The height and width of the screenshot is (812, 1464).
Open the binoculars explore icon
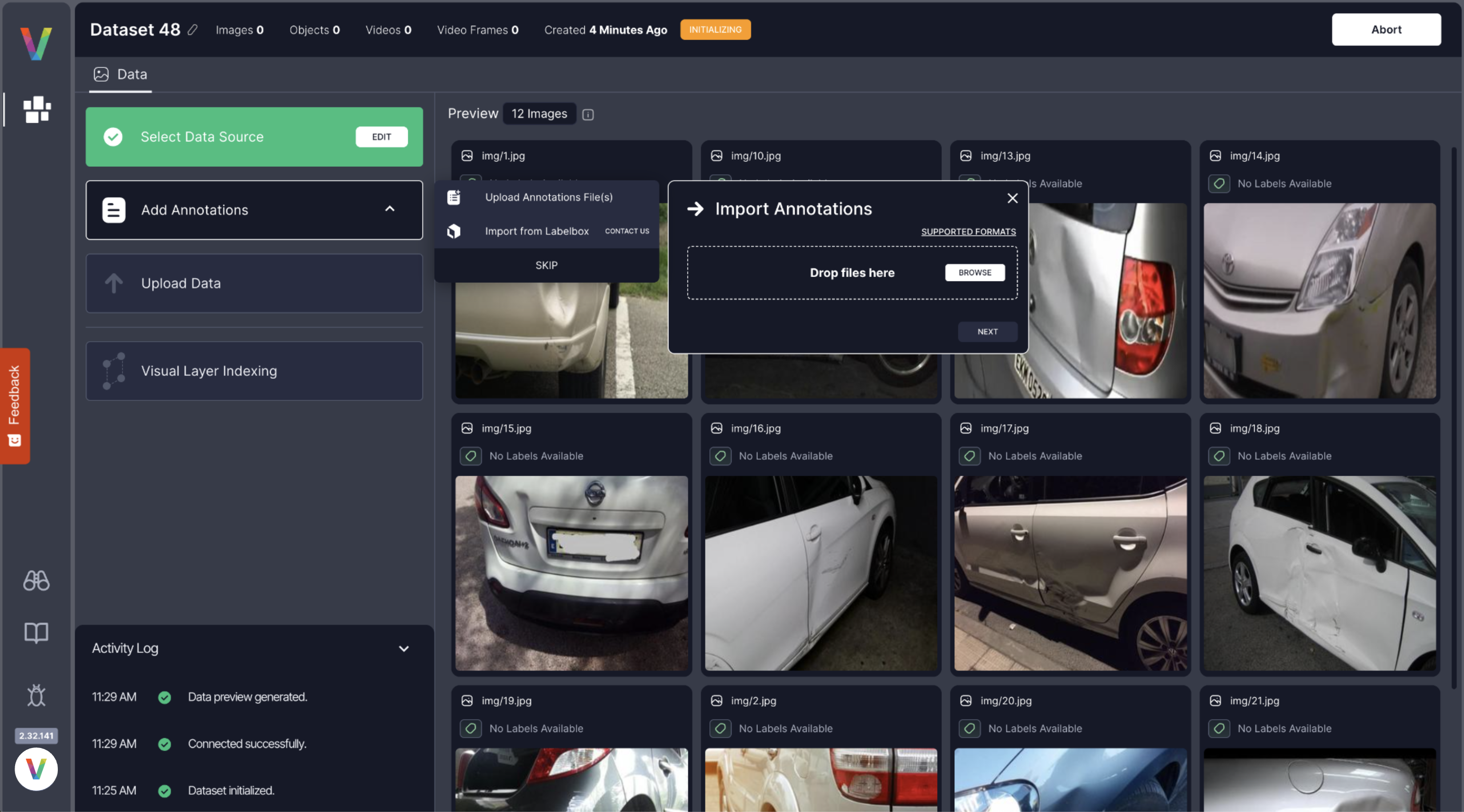pos(36,580)
